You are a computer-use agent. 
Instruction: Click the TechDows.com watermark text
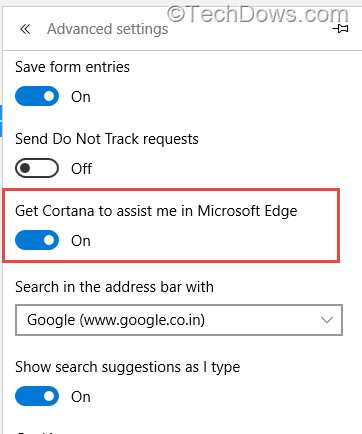[258, 14]
